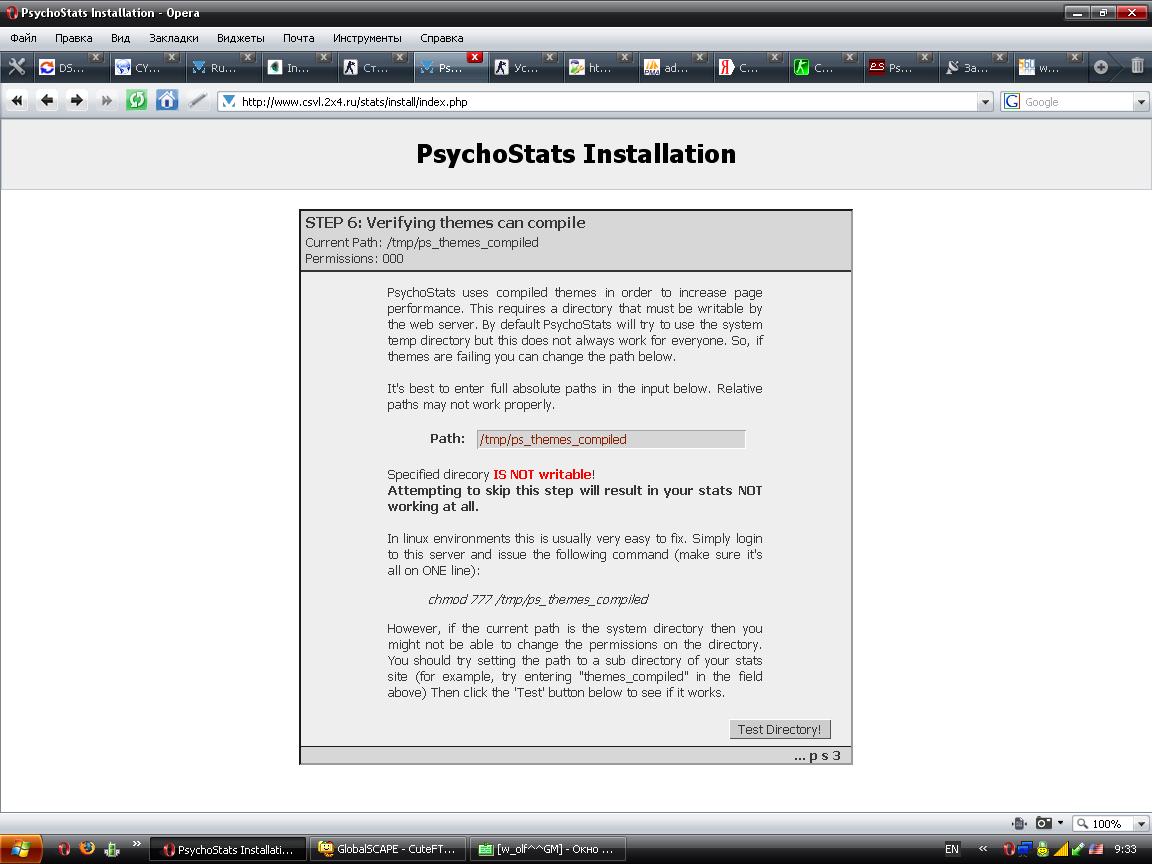Click the EN language indicator
Image resolution: width=1152 pixels, height=864 pixels.
[951, 849]
